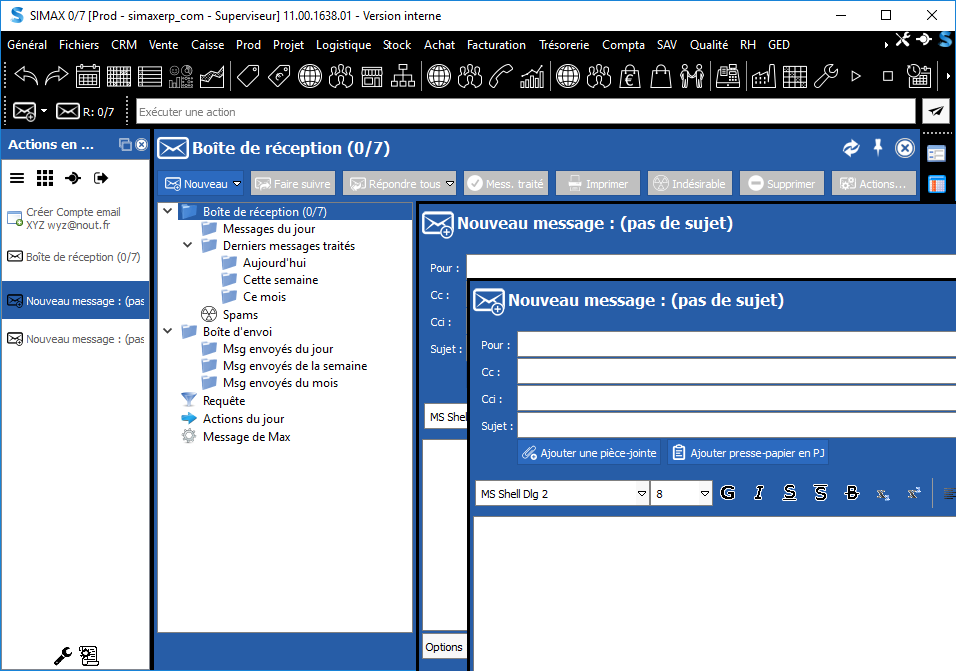The height and width of the screenshot is (671, 956).
Task: Click the wrench icon in the main toolbar
Action: tap(825, 76)
